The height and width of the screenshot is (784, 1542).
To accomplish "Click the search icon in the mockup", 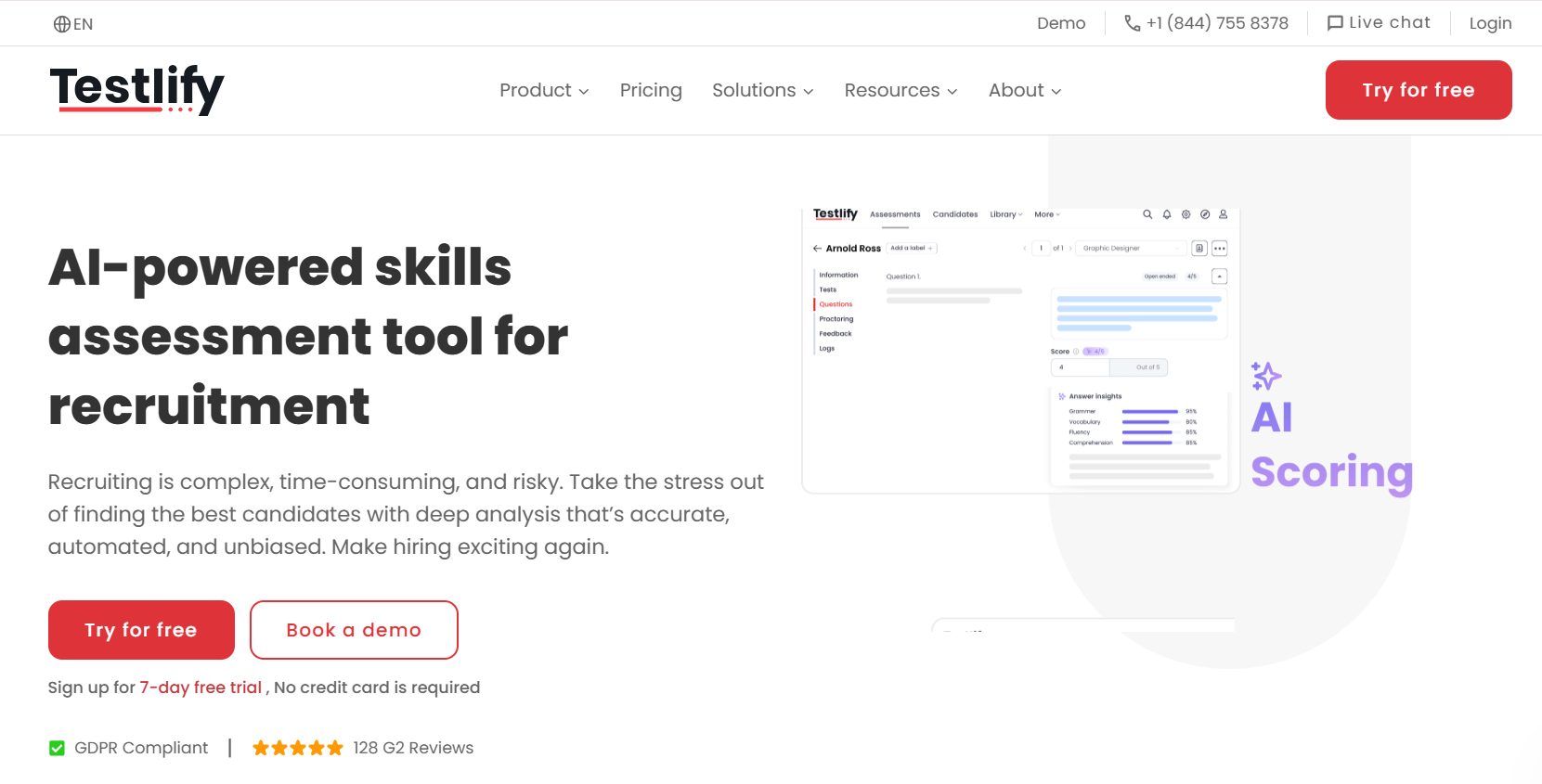I will 1147,214.
